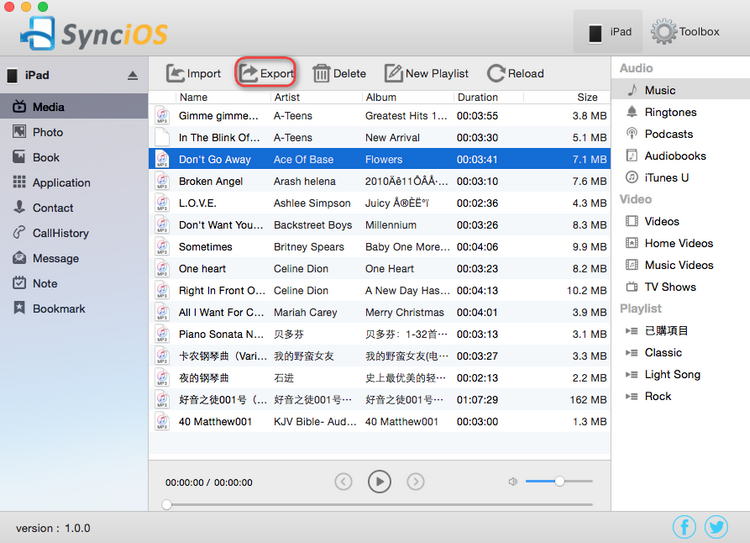The height and width of the screenshot is (543, 750).
Task: Select the iPad device tab
Action: pyautogui.click(x=608, y=32)
